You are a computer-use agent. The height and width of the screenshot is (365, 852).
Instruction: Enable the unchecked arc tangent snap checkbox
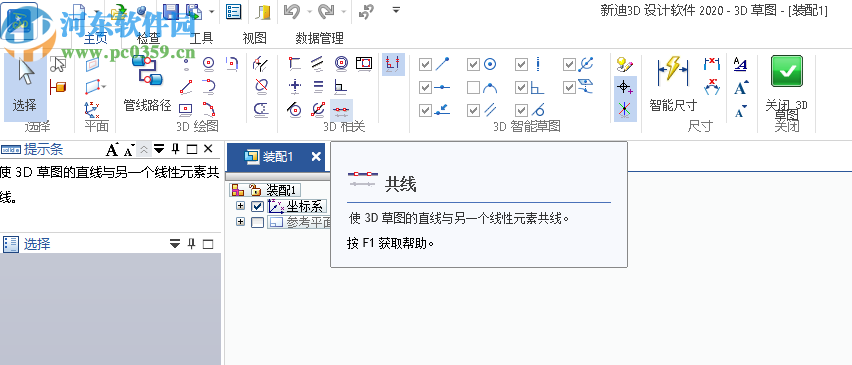(474, 87)
